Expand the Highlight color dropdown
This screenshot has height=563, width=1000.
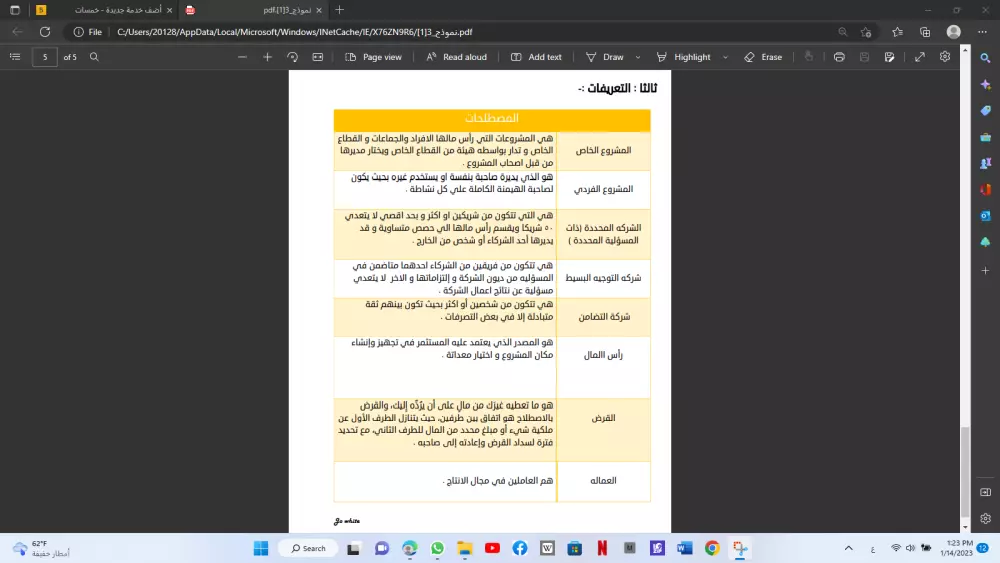click(725, 57)
